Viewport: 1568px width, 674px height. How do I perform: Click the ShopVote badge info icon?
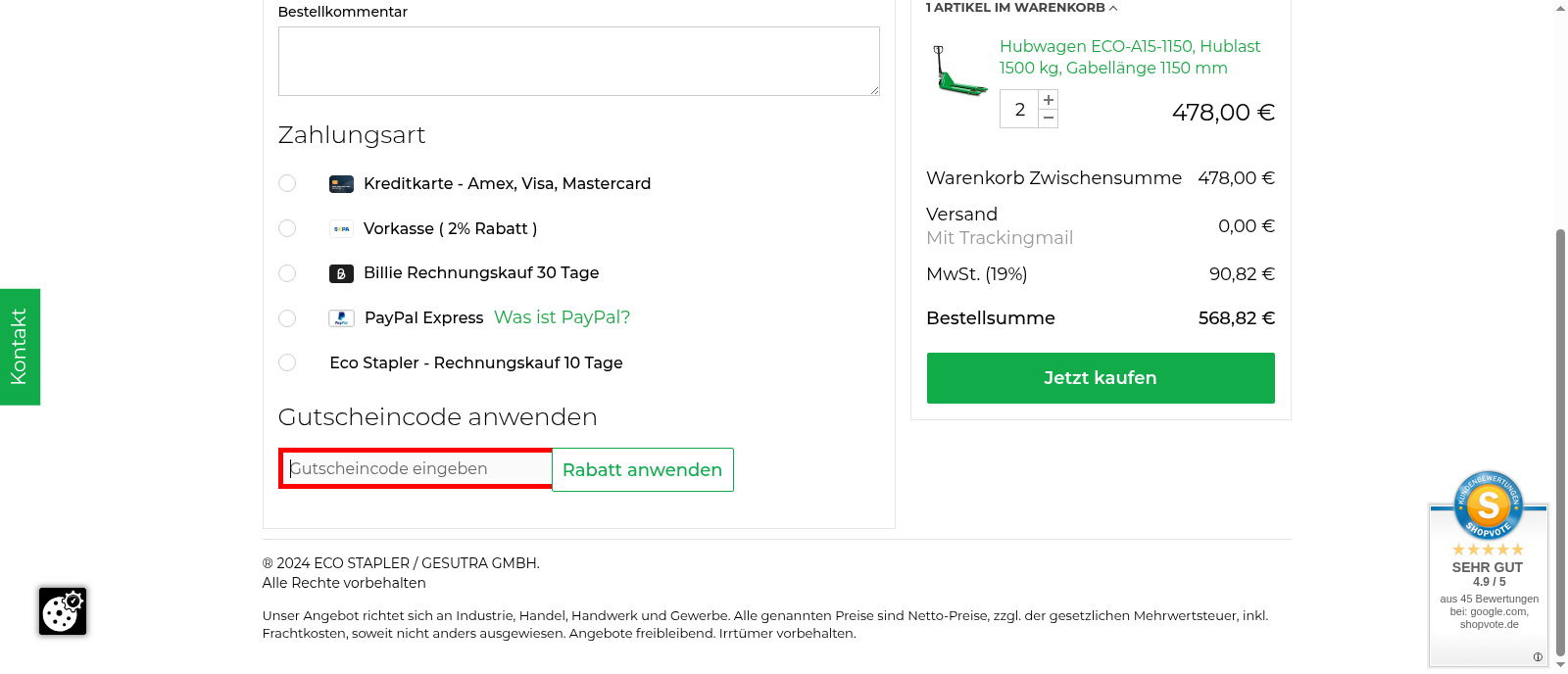pyautogui.click(x=1538, y=657)
